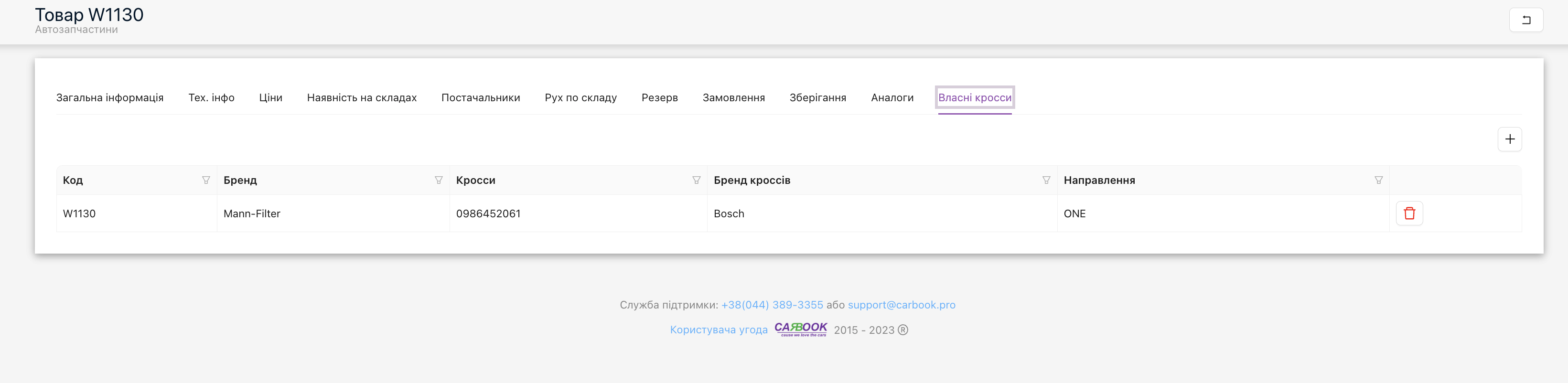Add a new cross with plus button
The height and width of the screenshot is (383, 1568).
pos(1509,139)
